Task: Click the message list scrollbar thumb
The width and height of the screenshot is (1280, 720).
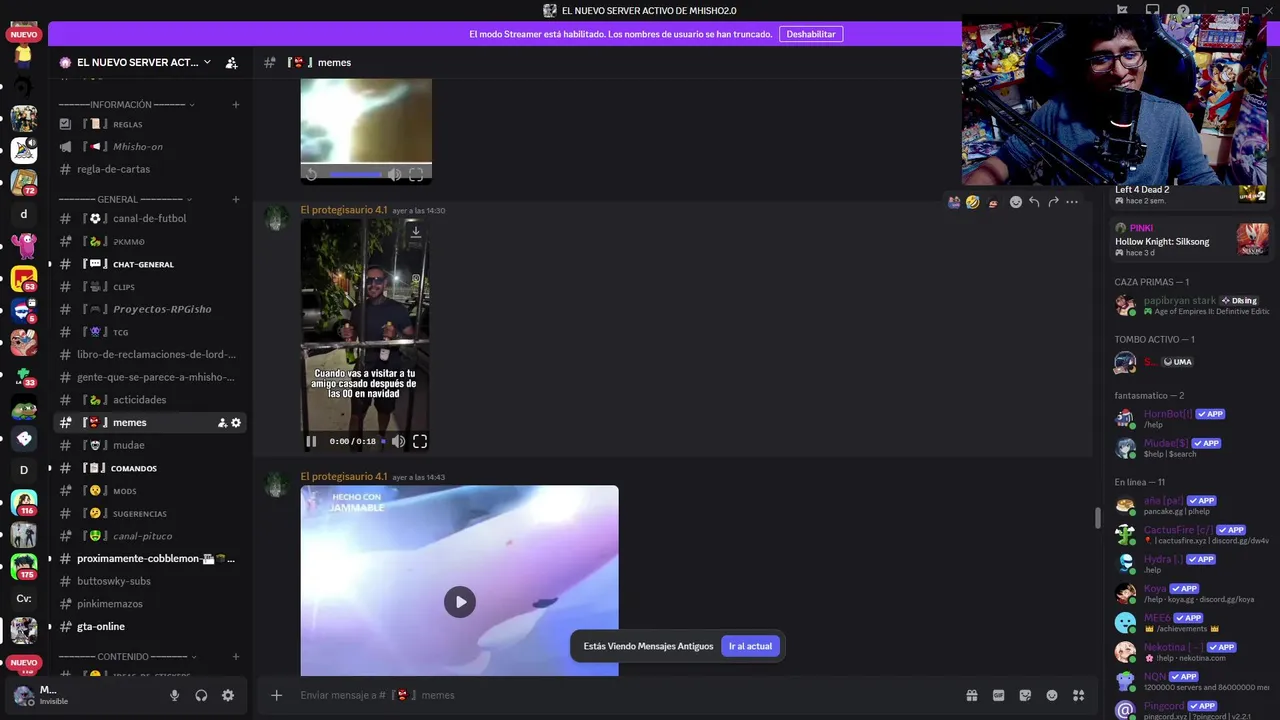Action: 1097,518
